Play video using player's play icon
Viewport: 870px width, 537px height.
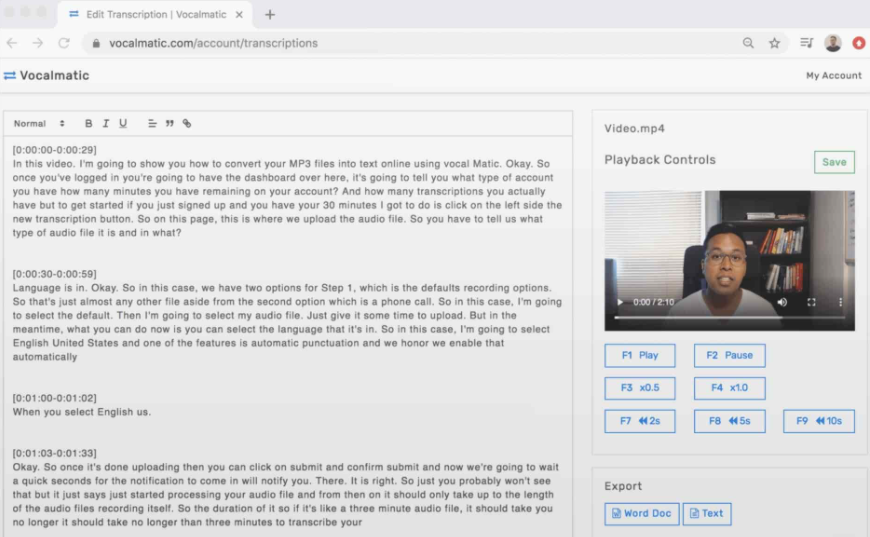pyautogui.click(x=620, y=302)
